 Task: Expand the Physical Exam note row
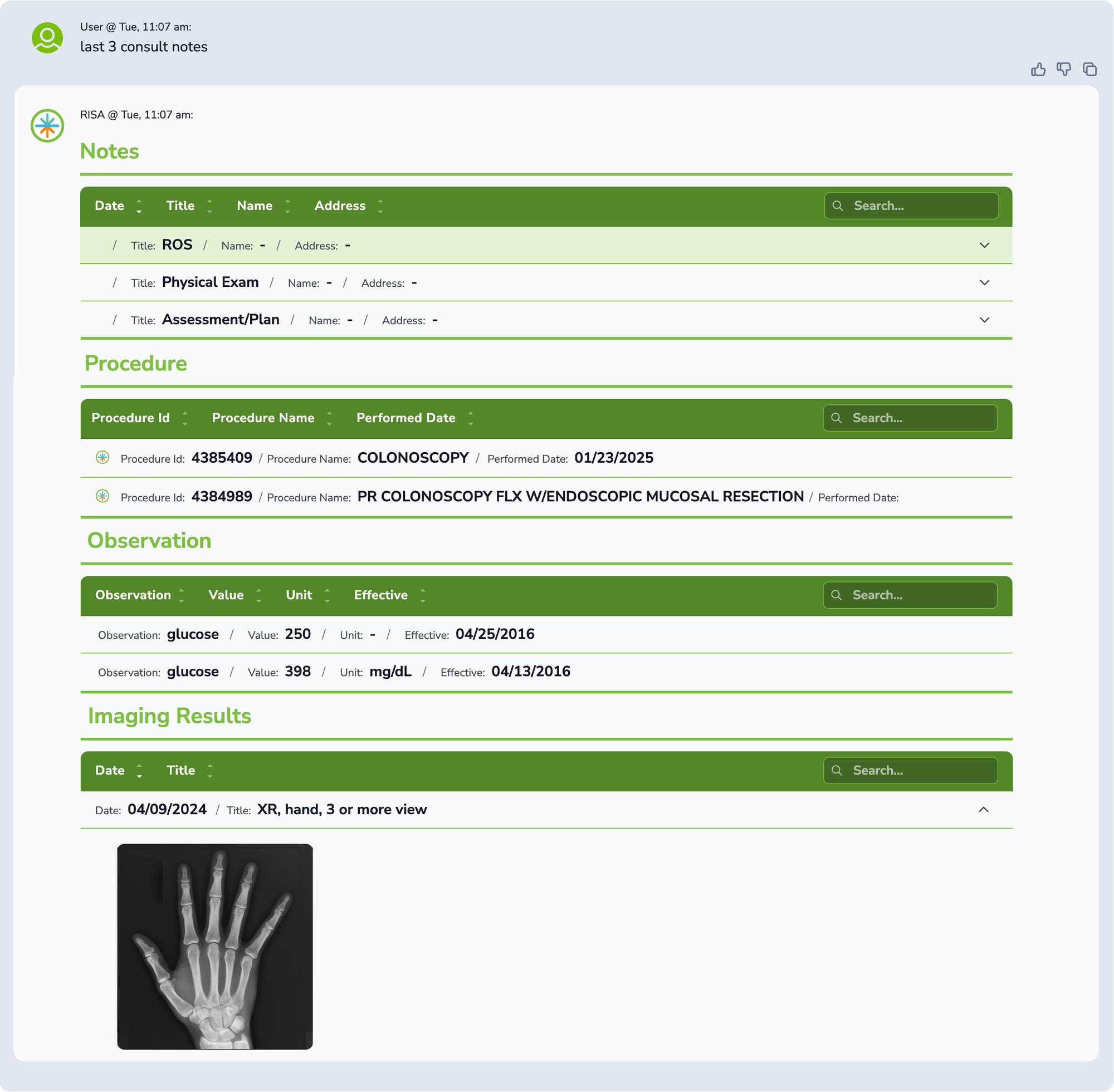point(984,283)
